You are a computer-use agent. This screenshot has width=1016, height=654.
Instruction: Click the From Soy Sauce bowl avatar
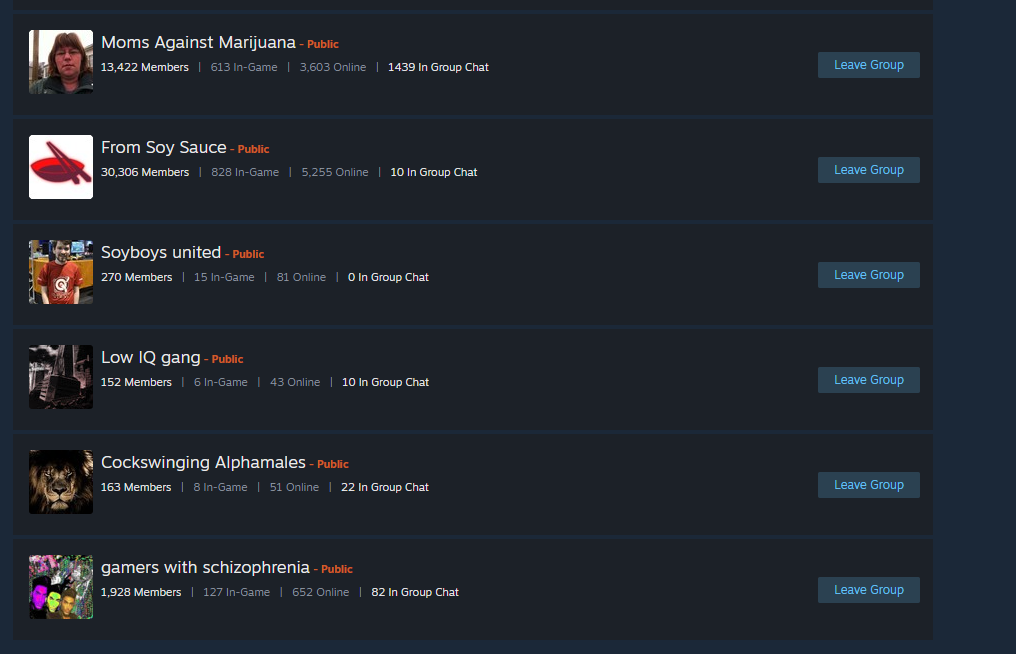click(61, 167)
